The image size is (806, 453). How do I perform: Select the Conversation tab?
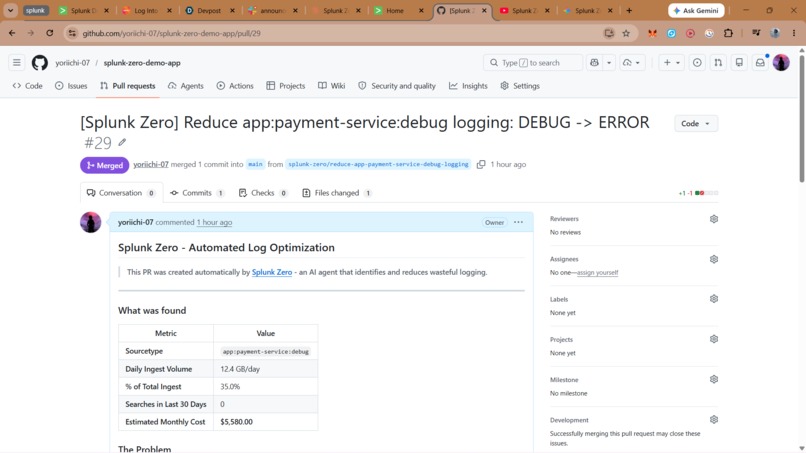pos(121,193)
